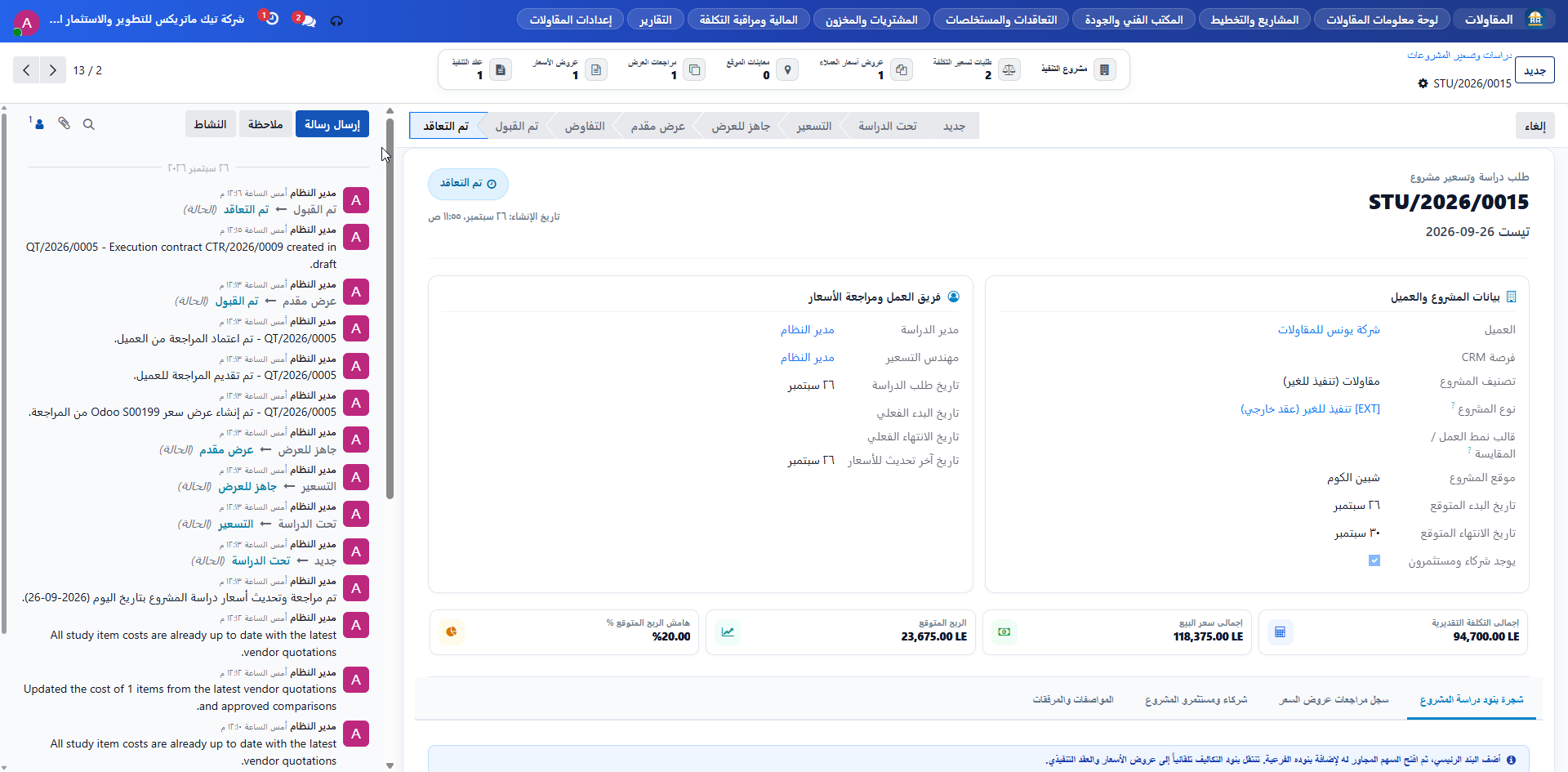Viewport: 1568px width, 772px height.
Task: Select the تحت الدراسة status bar stage
Action: click(888, 126)
